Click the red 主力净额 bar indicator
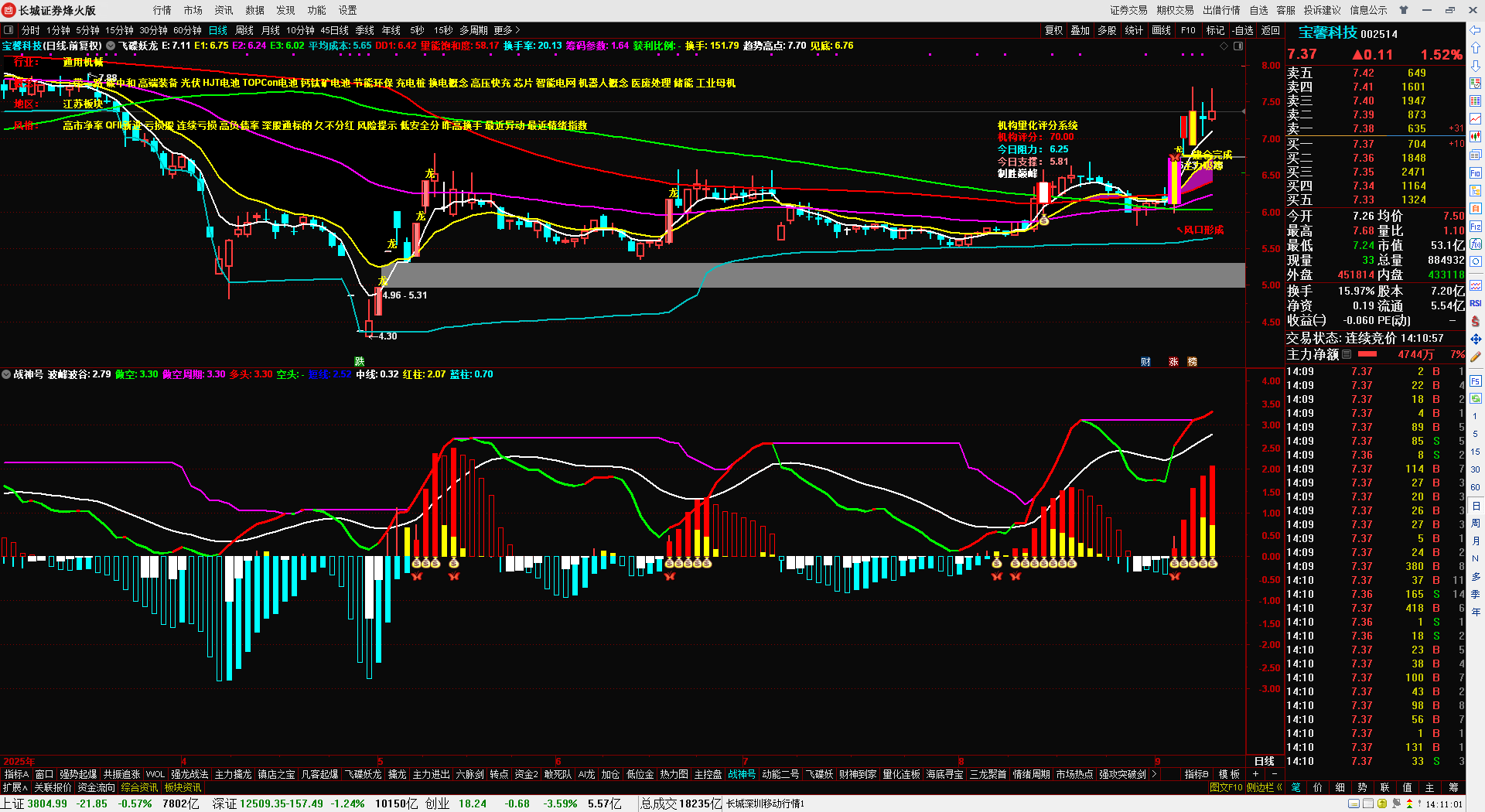The height and width of the screenshot is (812, 1485). pyautogui.click(x=1366, y=354)
